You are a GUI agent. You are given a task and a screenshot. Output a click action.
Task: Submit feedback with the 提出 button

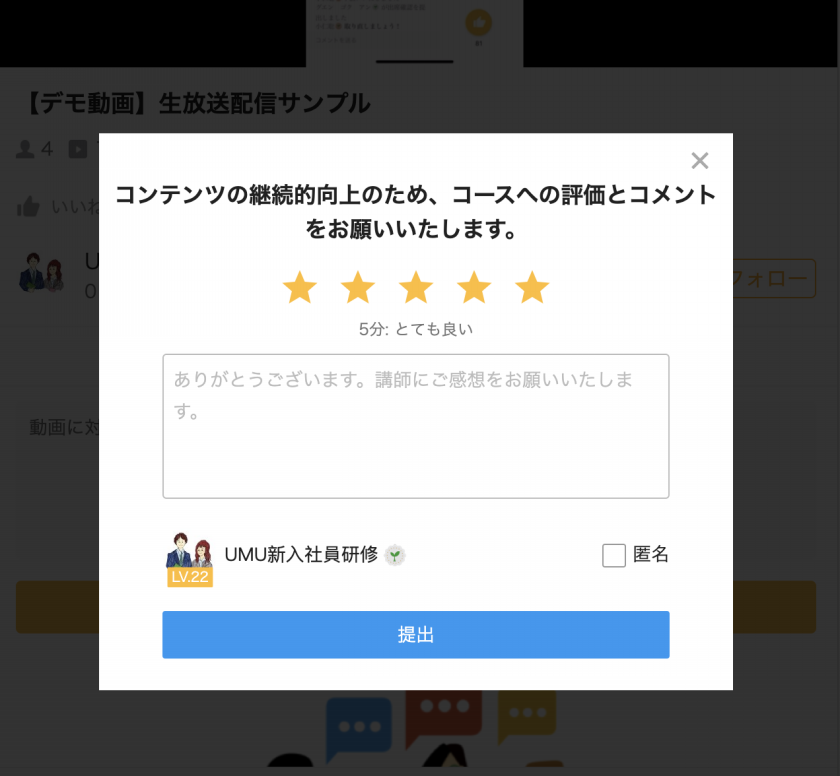(x=416, y=635)
